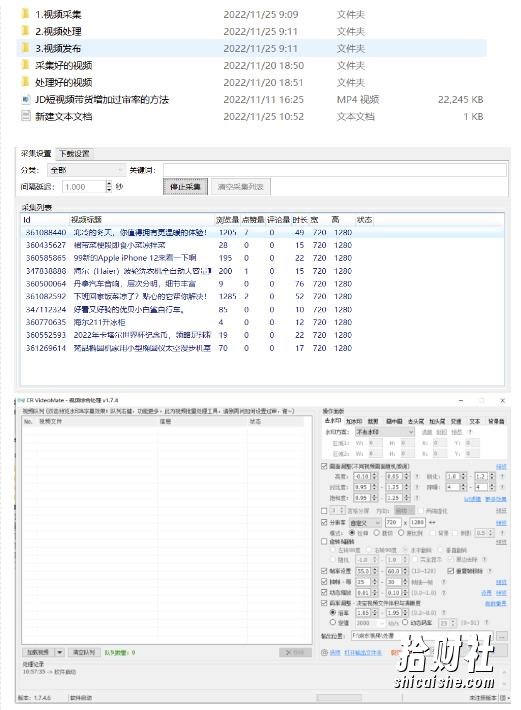Select the 定值 bitrate radio button
The width and height of the screenshot is (521, 710).
[x=333, y=623]
